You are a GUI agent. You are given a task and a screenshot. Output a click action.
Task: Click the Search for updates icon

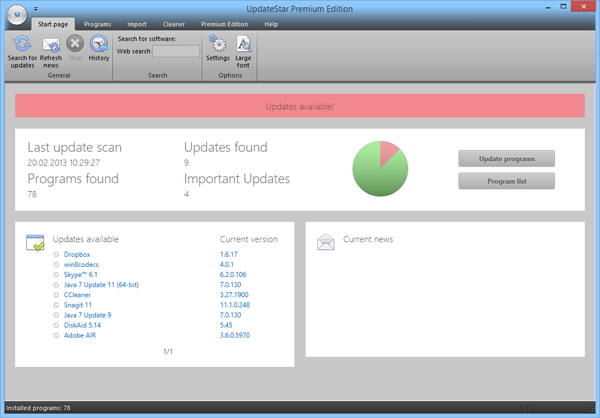(22, 44)
